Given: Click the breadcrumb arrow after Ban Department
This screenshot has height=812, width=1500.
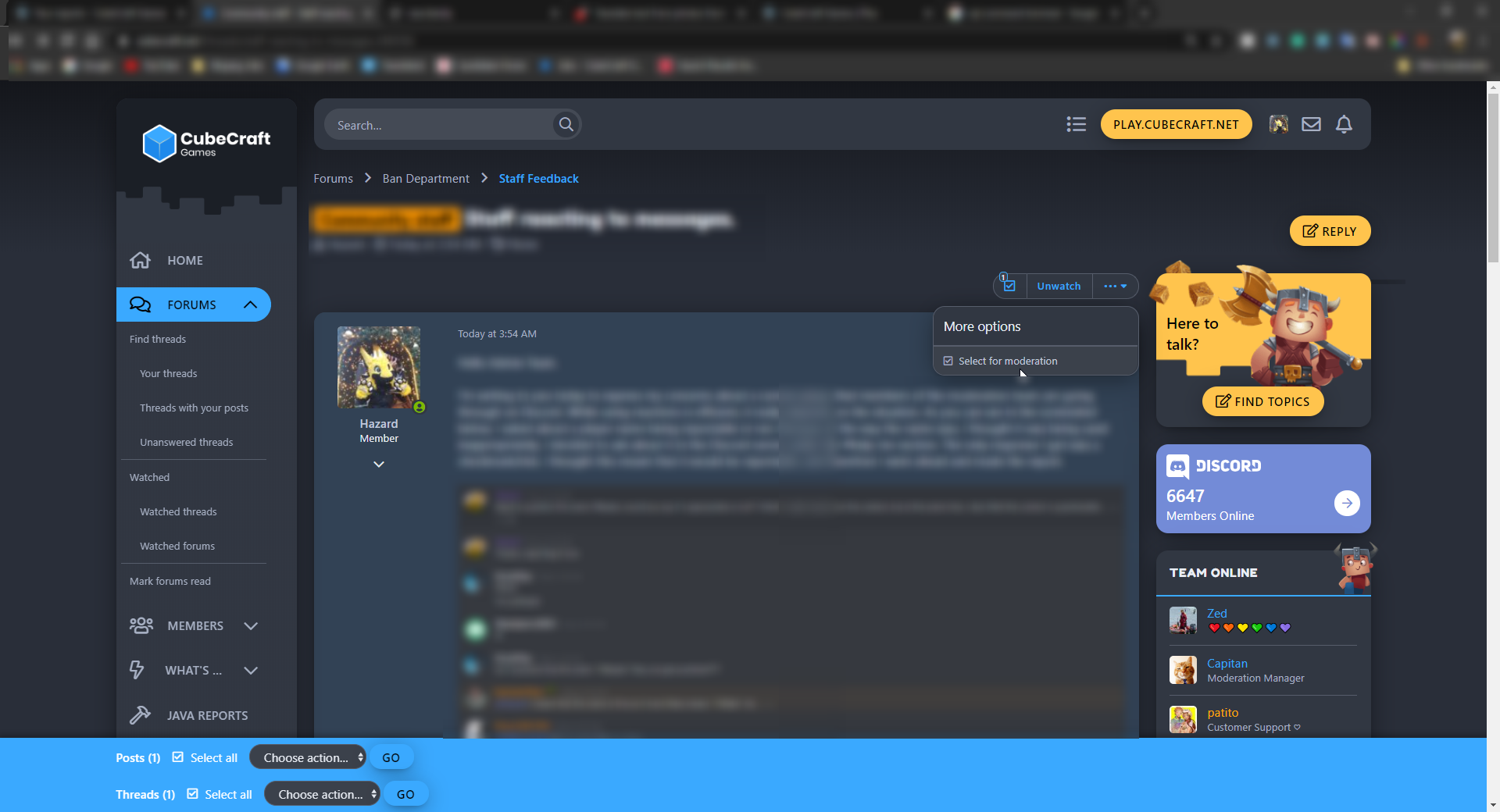Looking at the screenshot, I should [x=484, y=178].
